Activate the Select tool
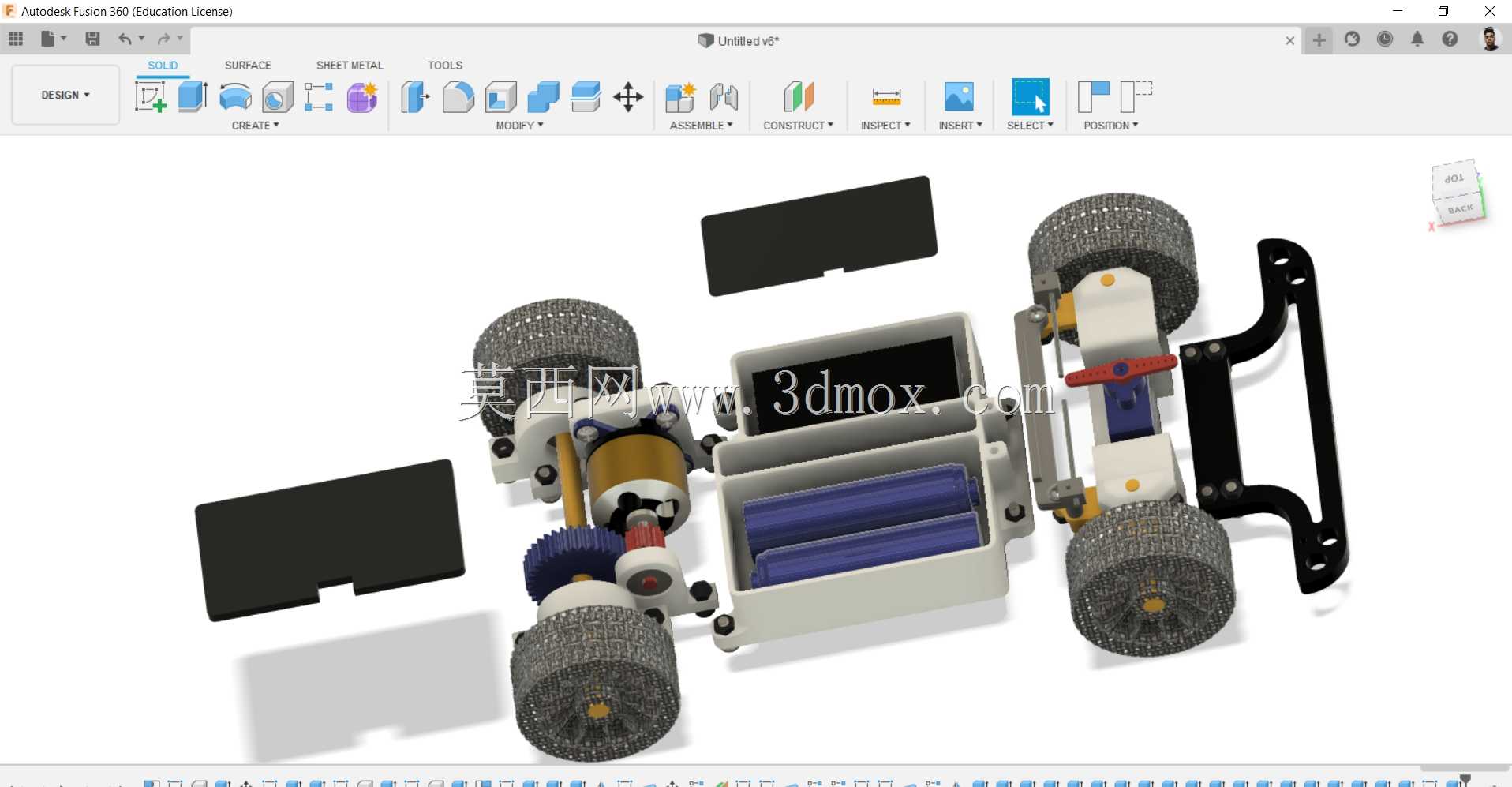The width and height of the screenshot is (1512, 787). (1031, 97)
